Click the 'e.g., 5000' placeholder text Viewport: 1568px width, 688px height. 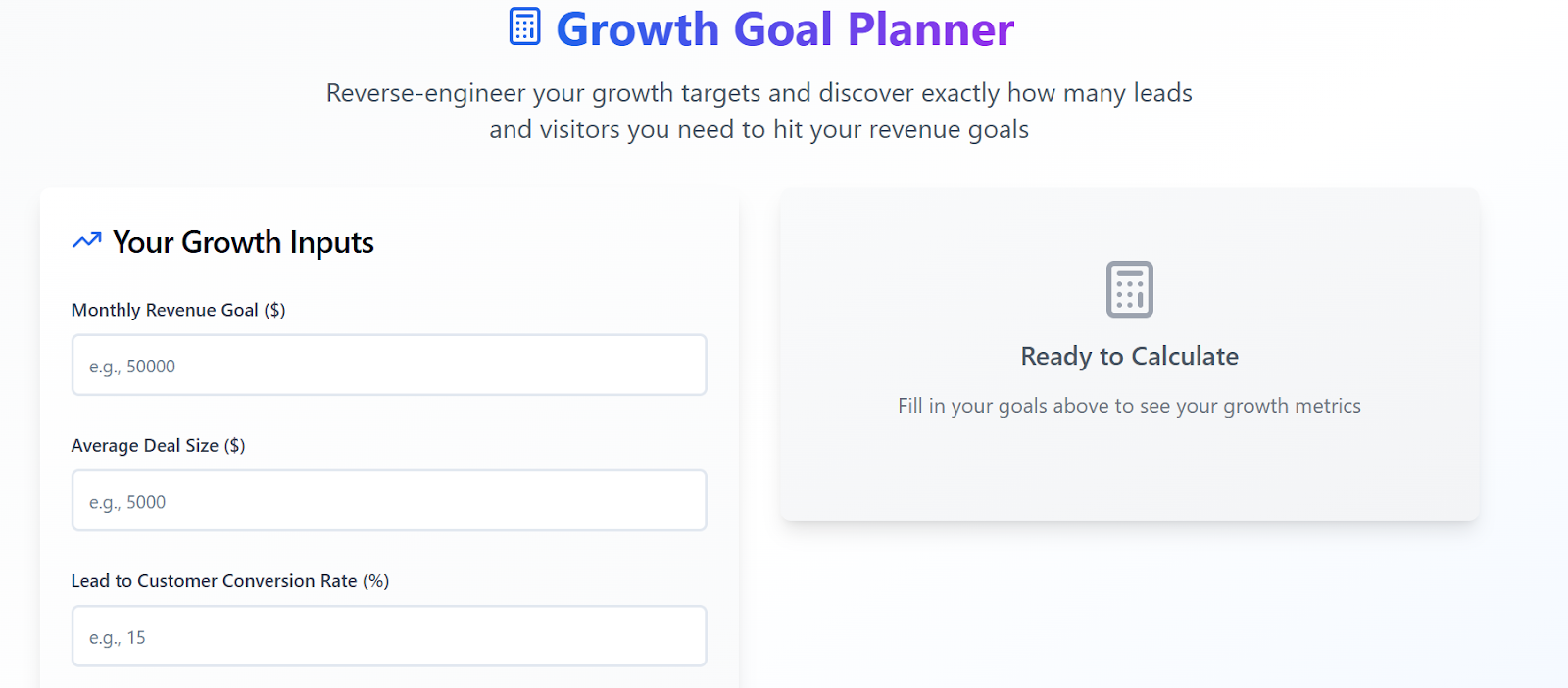coord(127,502)
